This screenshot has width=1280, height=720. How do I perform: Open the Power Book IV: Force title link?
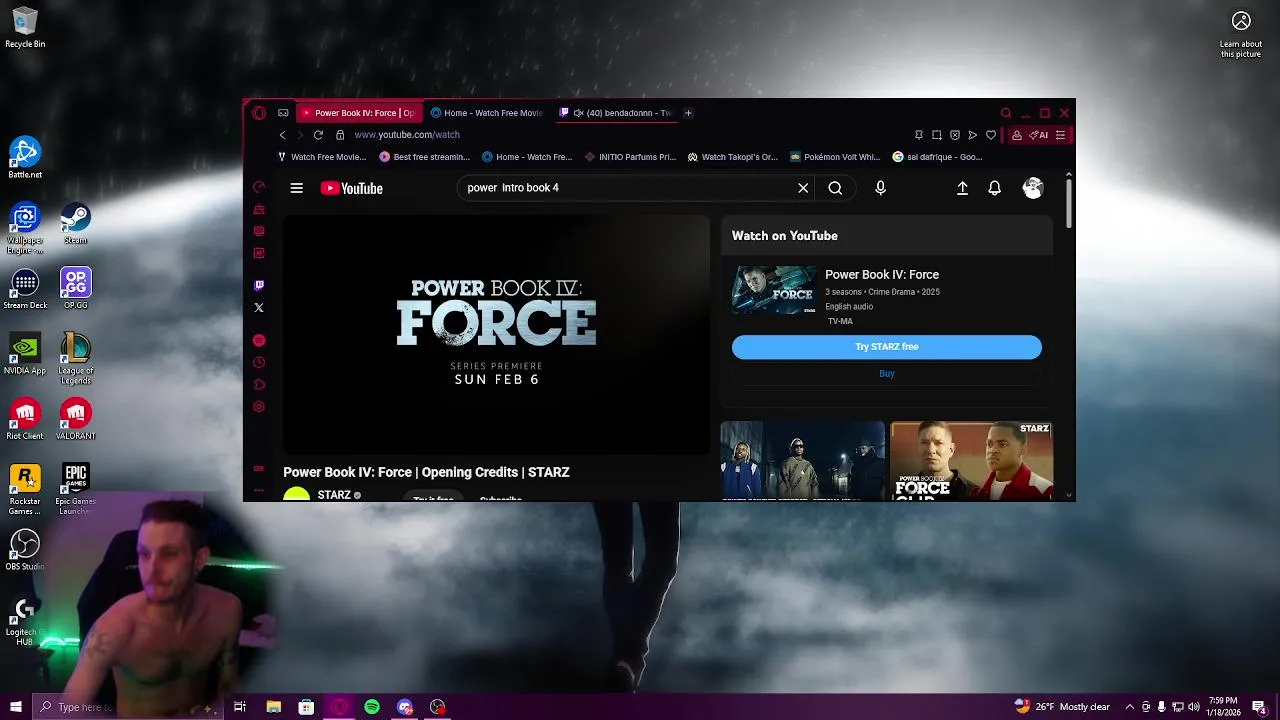coord(882,275)
